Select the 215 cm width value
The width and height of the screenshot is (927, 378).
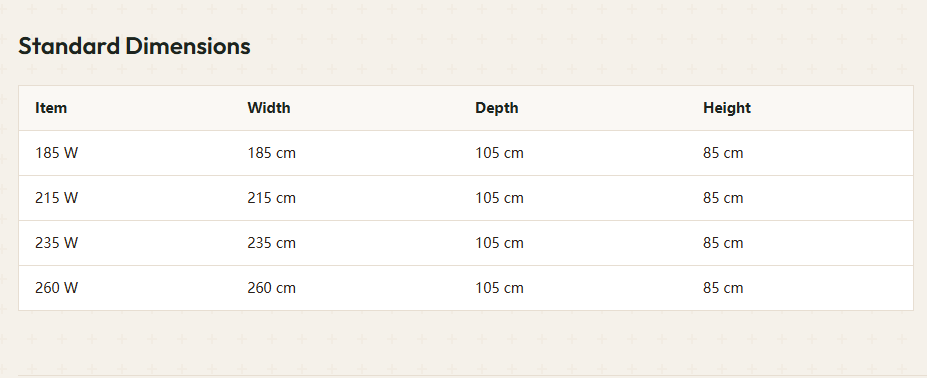tap(271, 198)
